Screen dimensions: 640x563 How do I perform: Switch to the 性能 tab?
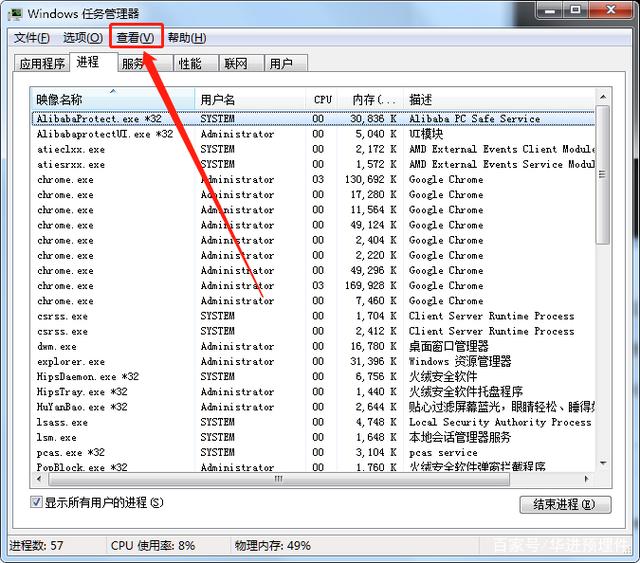pyautogui.click(x=196, y=63)
